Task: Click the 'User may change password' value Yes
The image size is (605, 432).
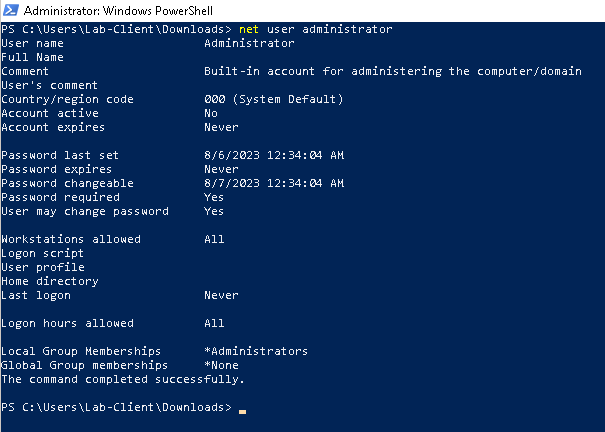Action: point(214,211)
